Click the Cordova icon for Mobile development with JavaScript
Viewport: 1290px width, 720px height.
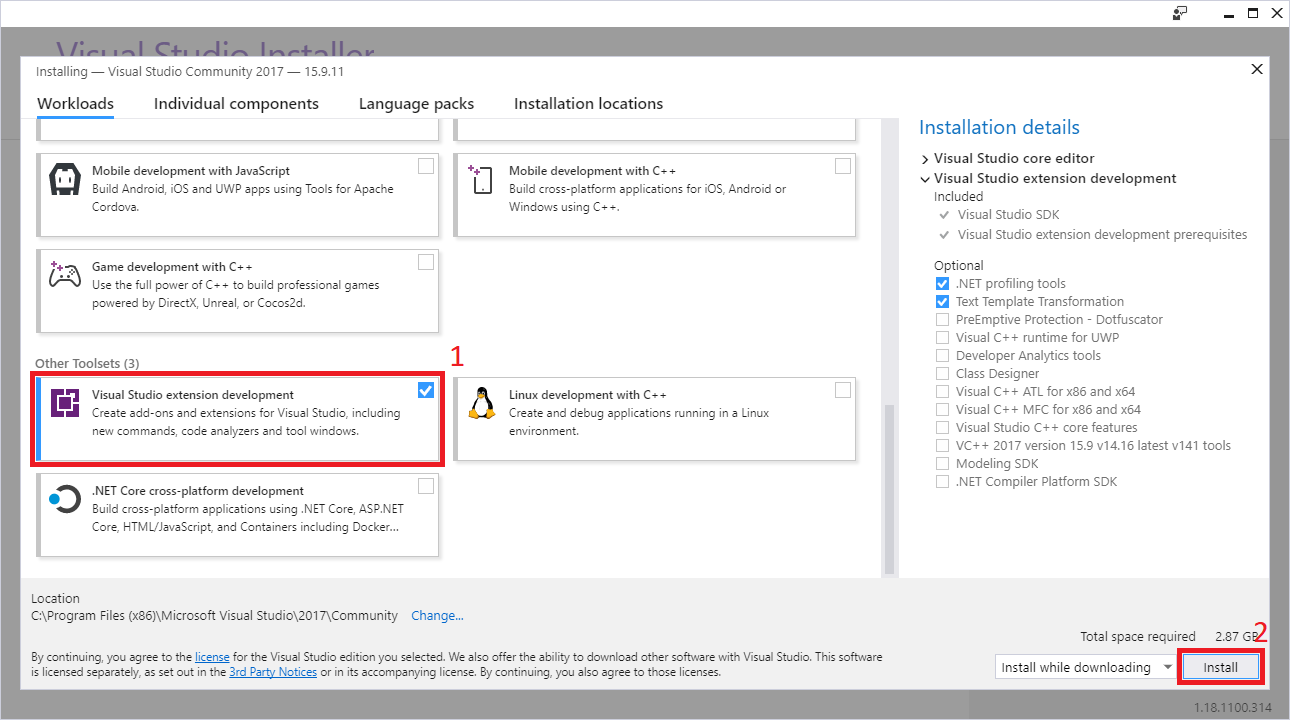coord(64,182)
